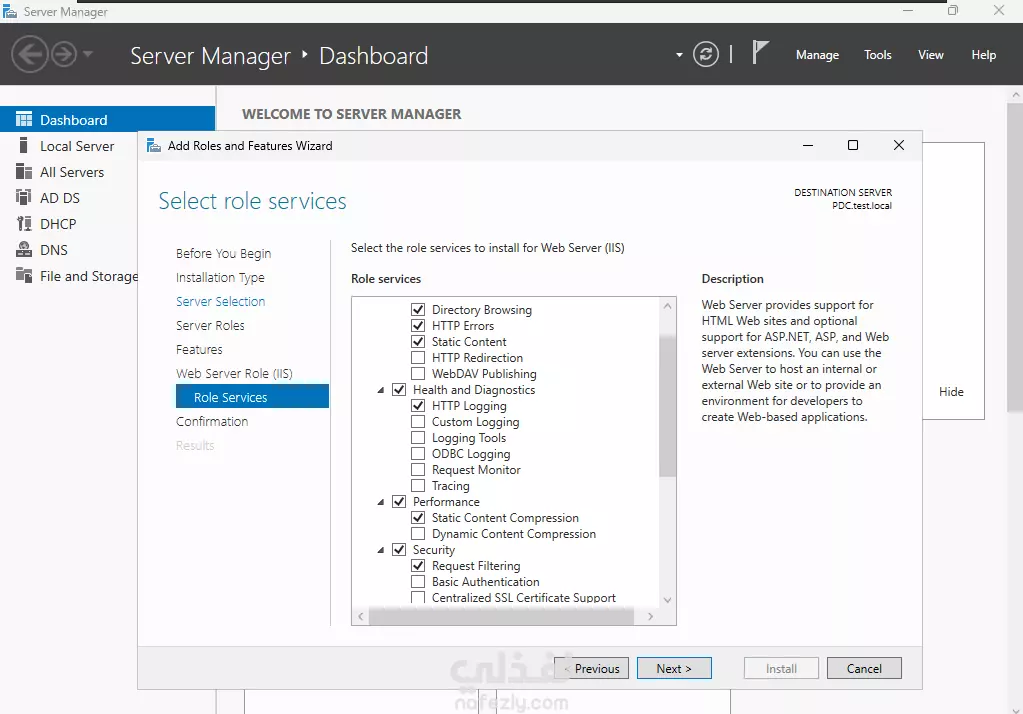This screenshot has height=714, width=1023.
Task: Enable Custom Logging checkbox
Action: [418, 422]
